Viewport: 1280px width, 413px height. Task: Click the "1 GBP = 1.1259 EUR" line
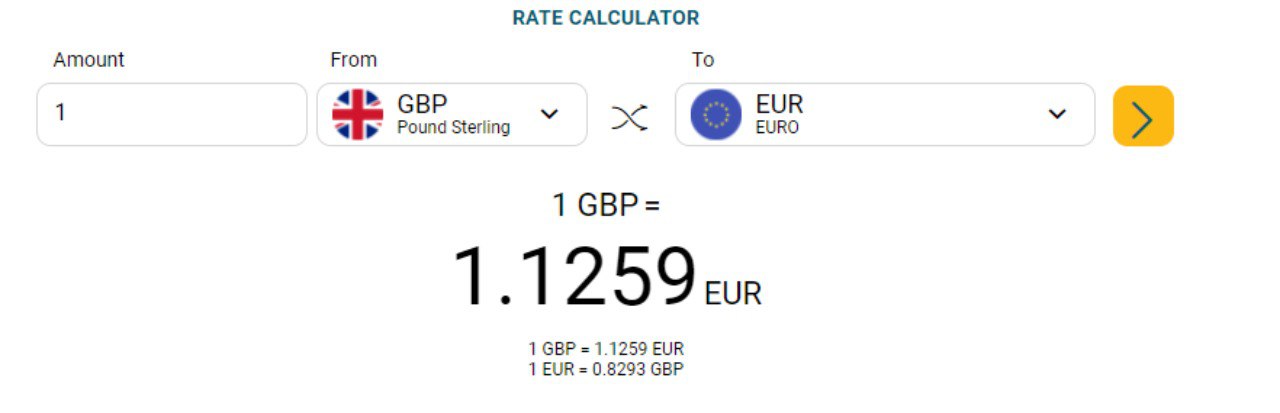[606, 349]
